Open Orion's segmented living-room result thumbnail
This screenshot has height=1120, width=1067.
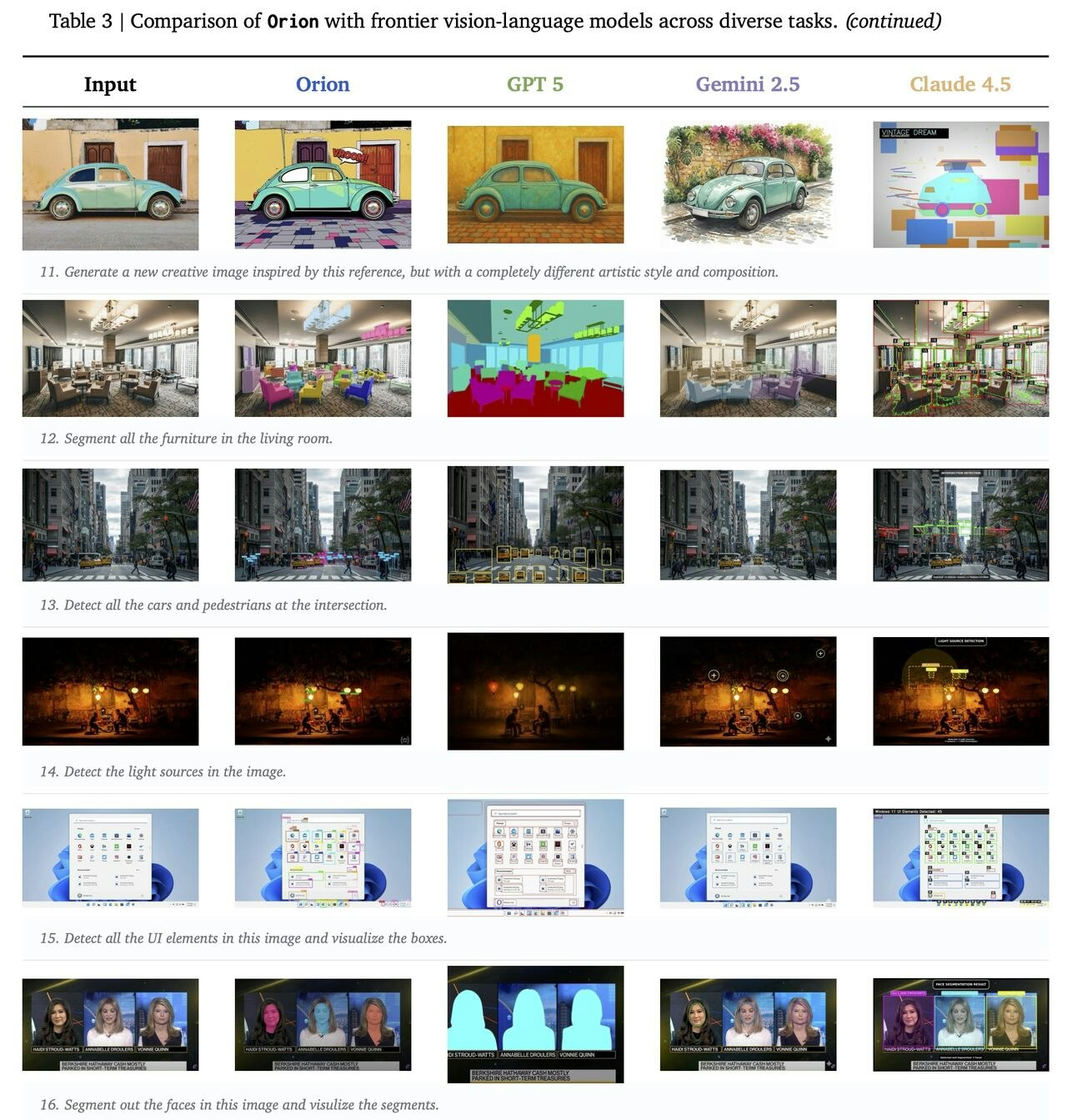click(323, 359)
